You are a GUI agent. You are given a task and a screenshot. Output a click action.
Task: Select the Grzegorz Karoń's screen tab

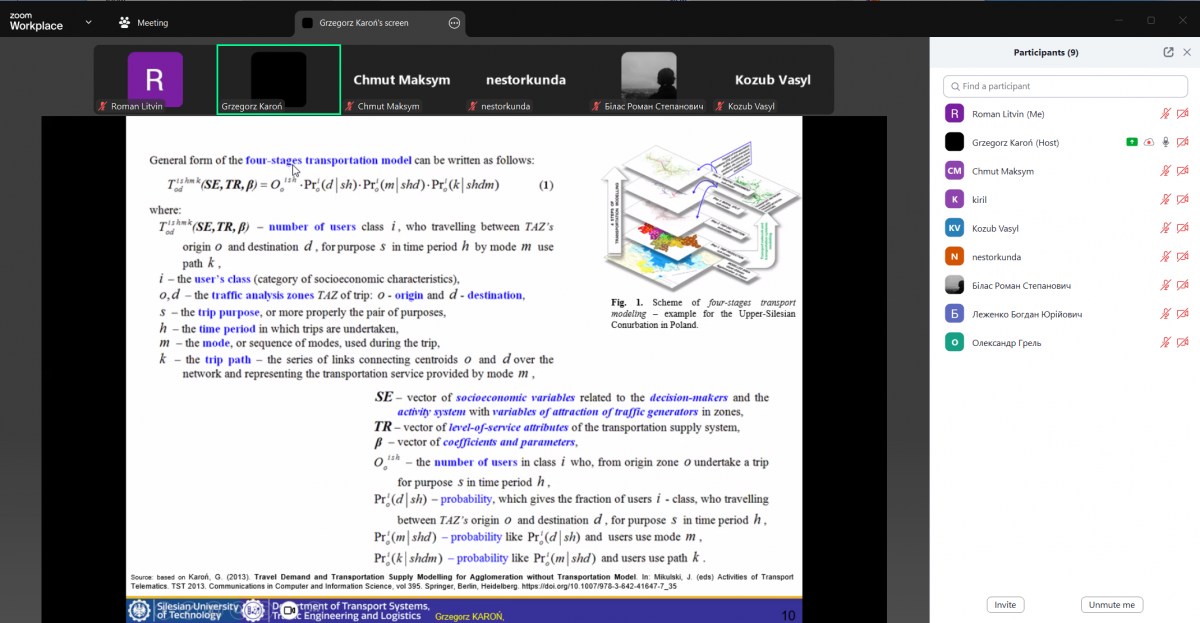pyautogui.click(x=363, y=23)
